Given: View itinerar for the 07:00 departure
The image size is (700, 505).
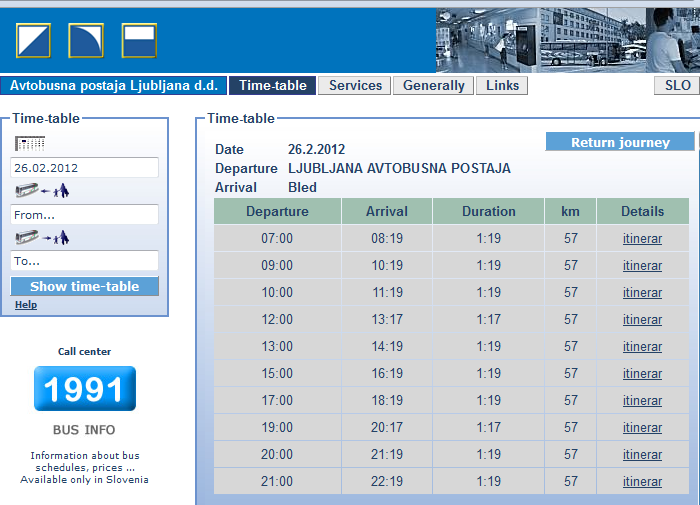Looking at the screenshot, I should point(642,239).
